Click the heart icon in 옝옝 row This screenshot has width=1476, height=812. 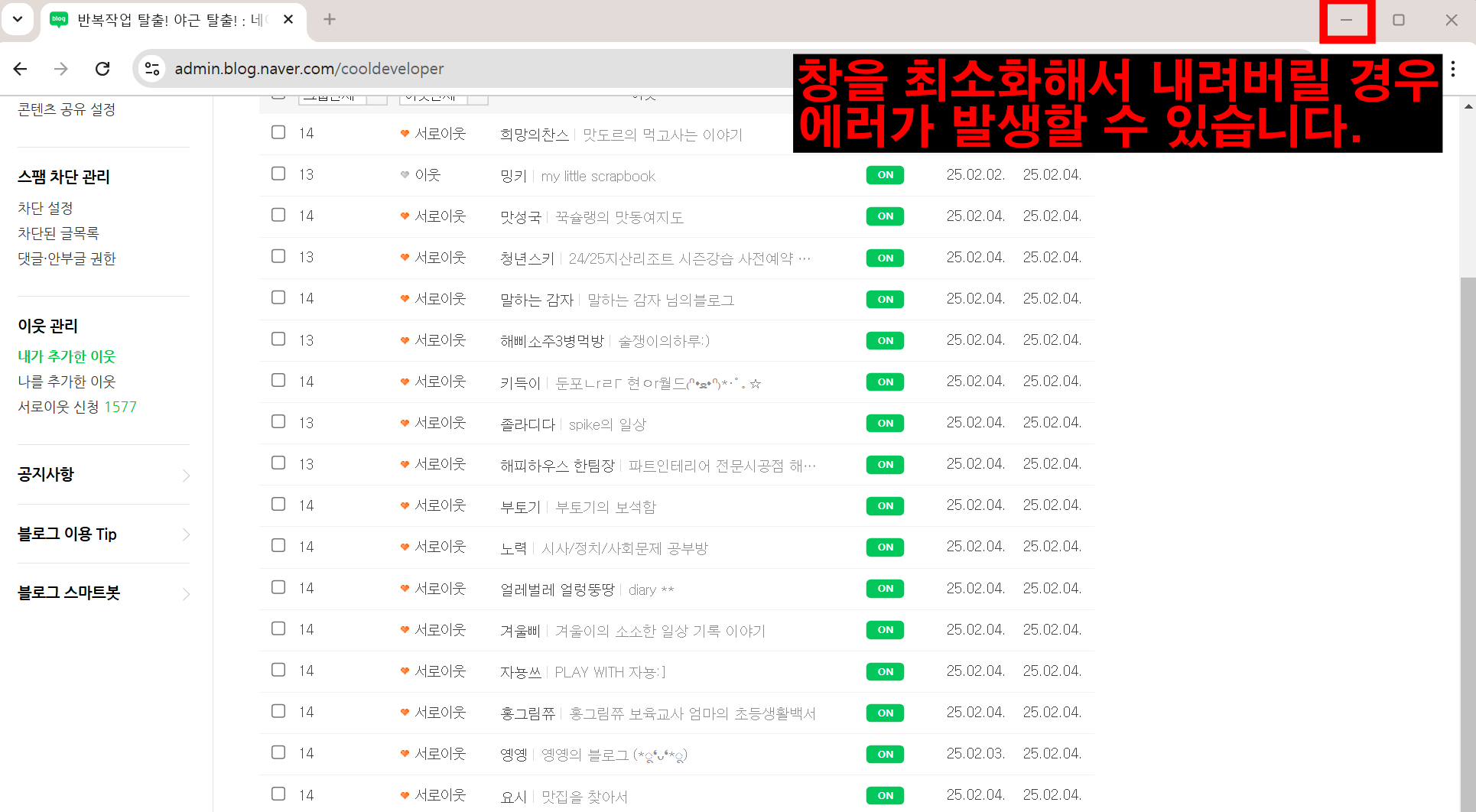[x=405, y=754]
